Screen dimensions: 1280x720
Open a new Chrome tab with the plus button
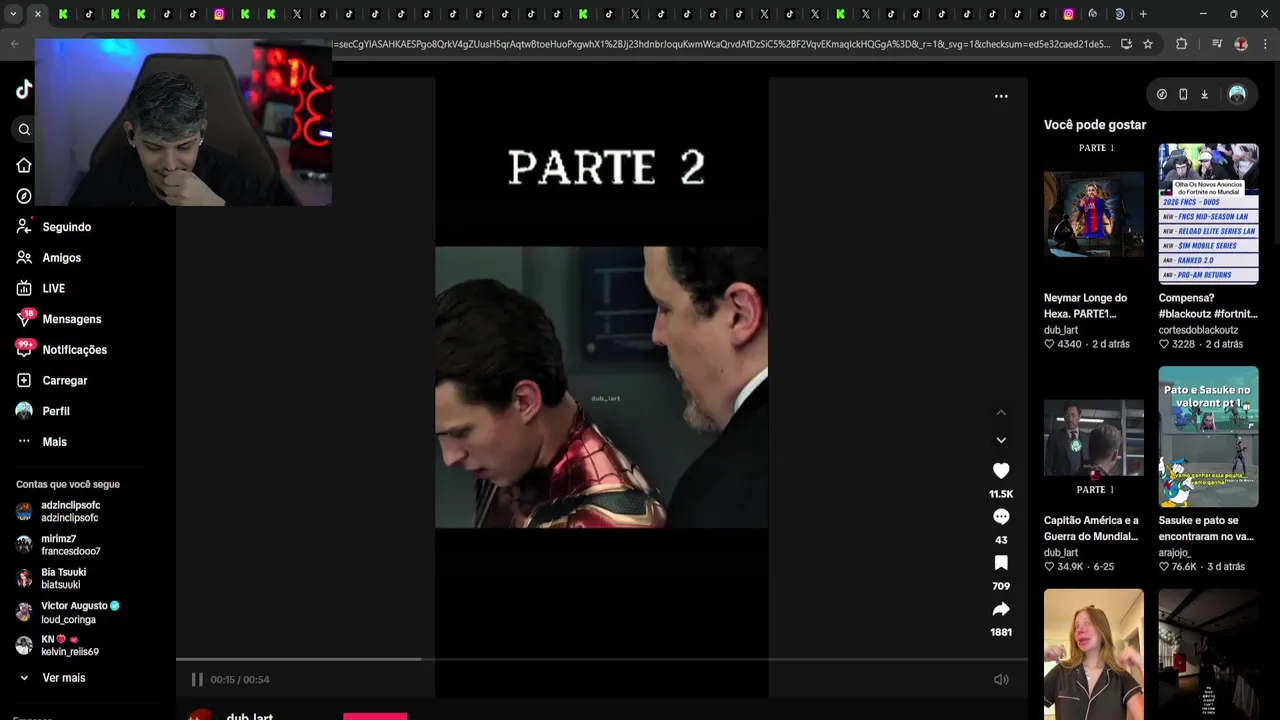pos(1143,14)
